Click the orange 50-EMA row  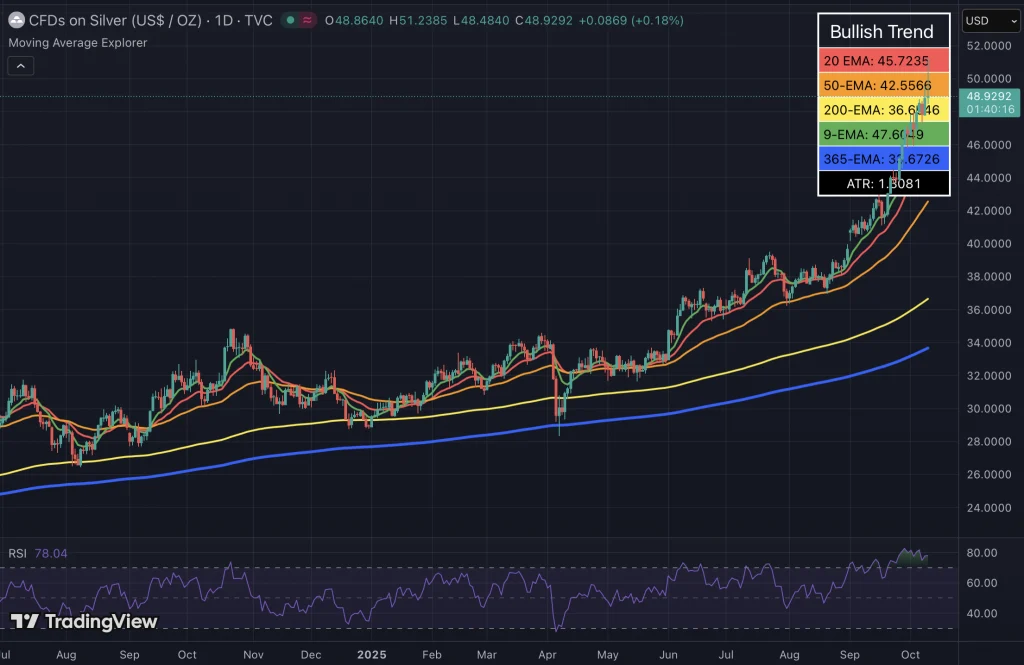pos(883,85)
